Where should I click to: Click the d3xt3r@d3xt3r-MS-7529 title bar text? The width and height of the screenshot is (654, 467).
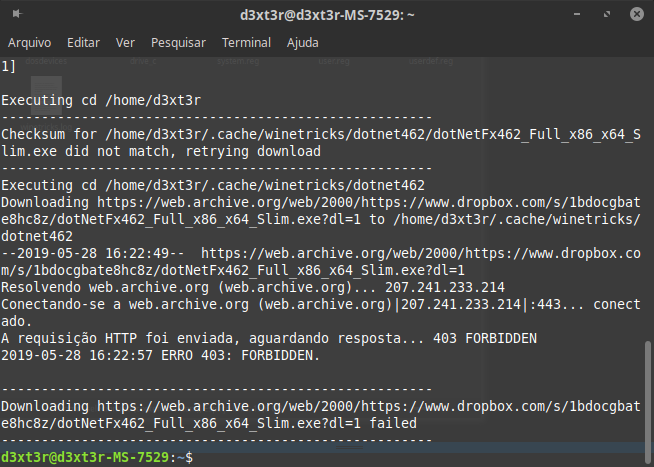click(327, 16)
